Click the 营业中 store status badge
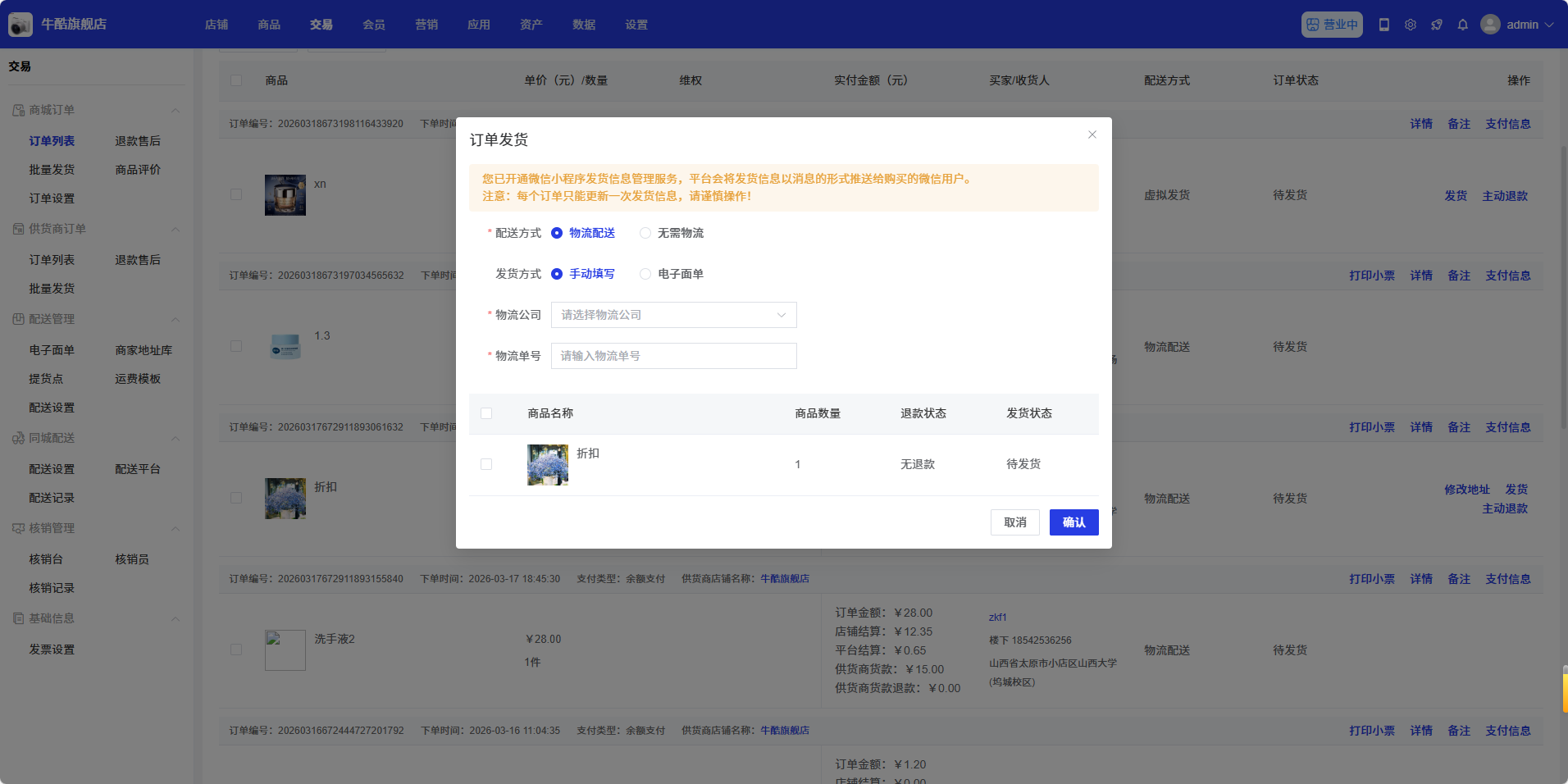Screen dimensions: 1568x784 pos(1331,25)
